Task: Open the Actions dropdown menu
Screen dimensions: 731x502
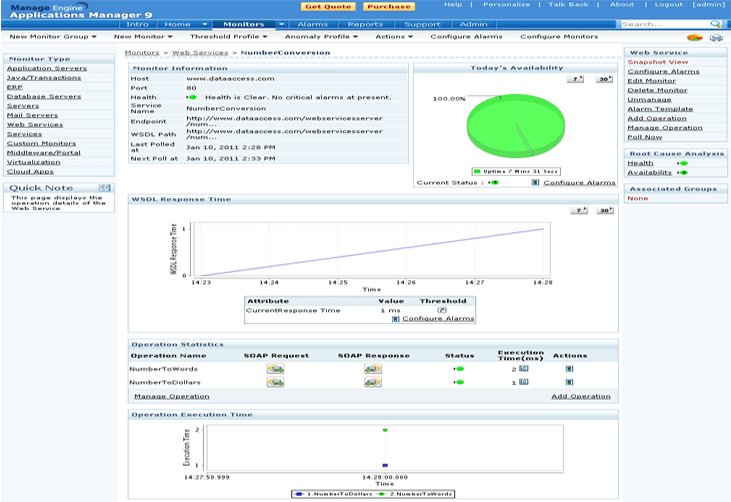Action: (394, 36)
